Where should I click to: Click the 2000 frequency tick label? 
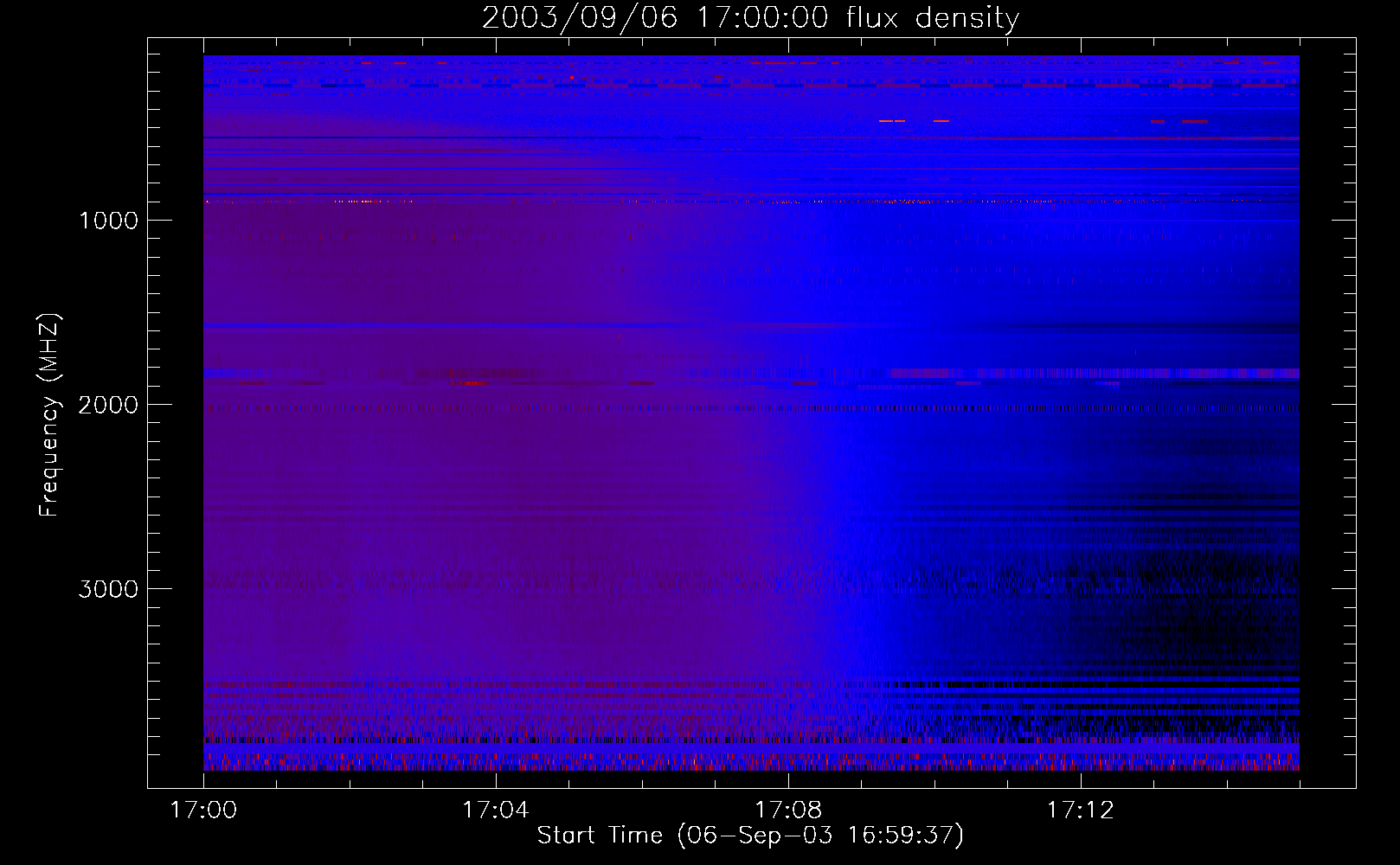(x=108, y=405)
